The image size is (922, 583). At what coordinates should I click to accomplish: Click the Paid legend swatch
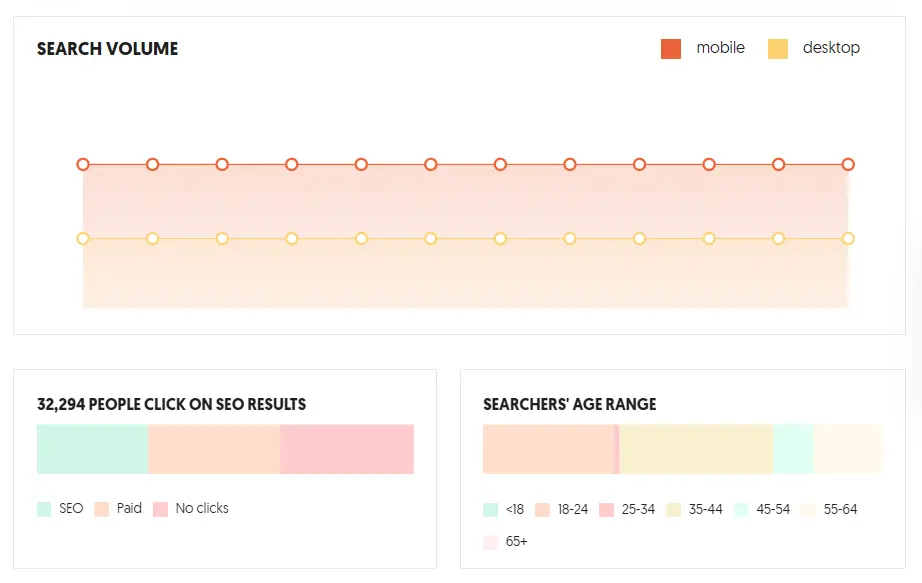coord(101,509)
